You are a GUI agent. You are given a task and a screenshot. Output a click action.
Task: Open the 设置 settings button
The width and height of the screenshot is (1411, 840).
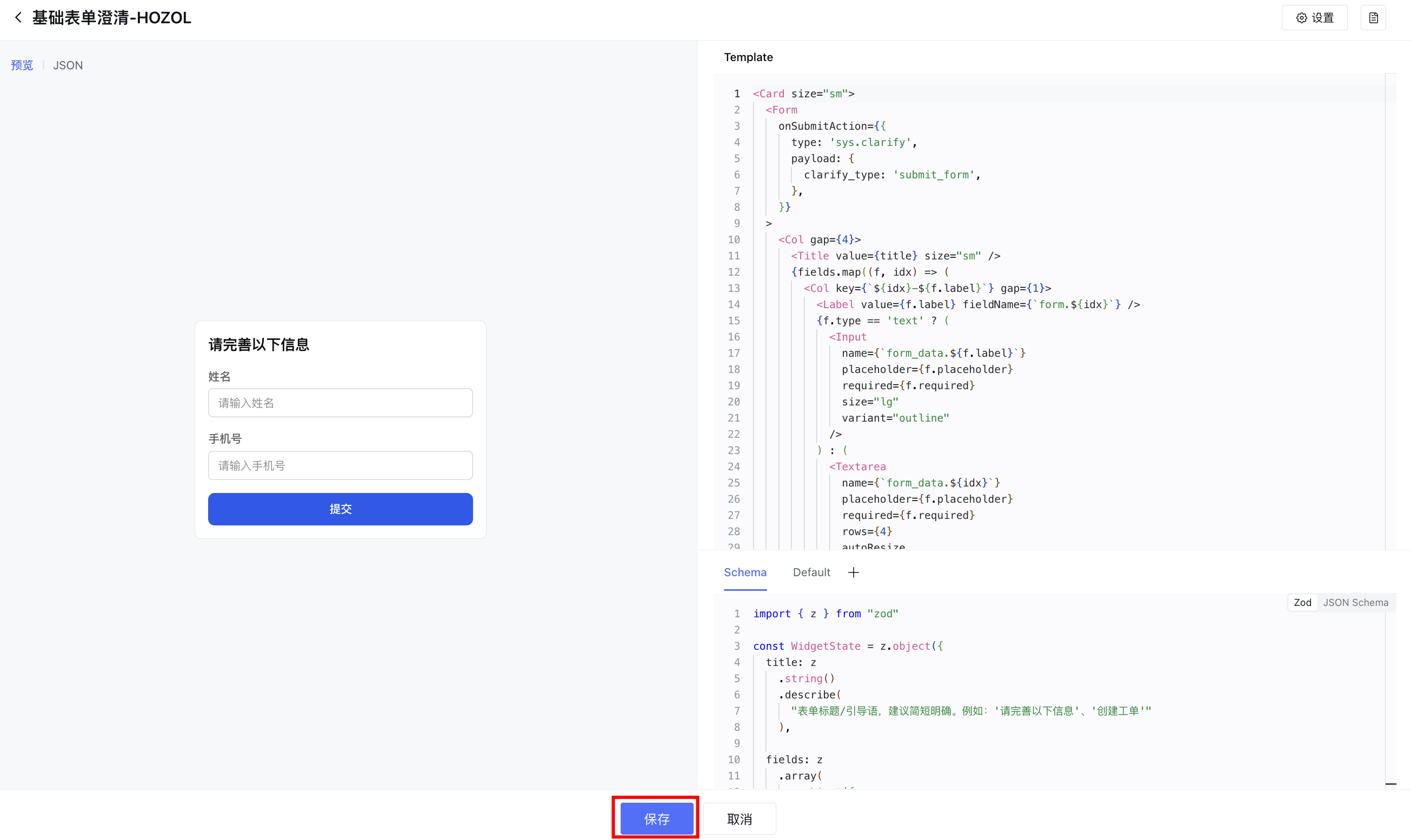tap(1314, 17)
